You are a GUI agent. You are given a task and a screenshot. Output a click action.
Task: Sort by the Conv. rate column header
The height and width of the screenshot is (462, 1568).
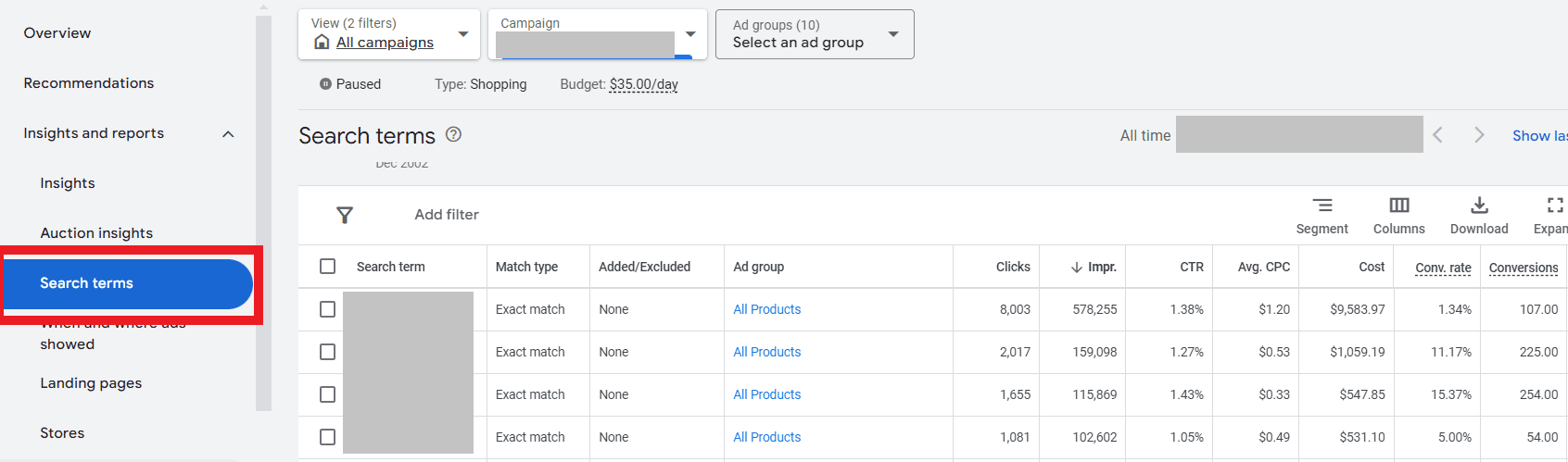(x=1443, y=268)
